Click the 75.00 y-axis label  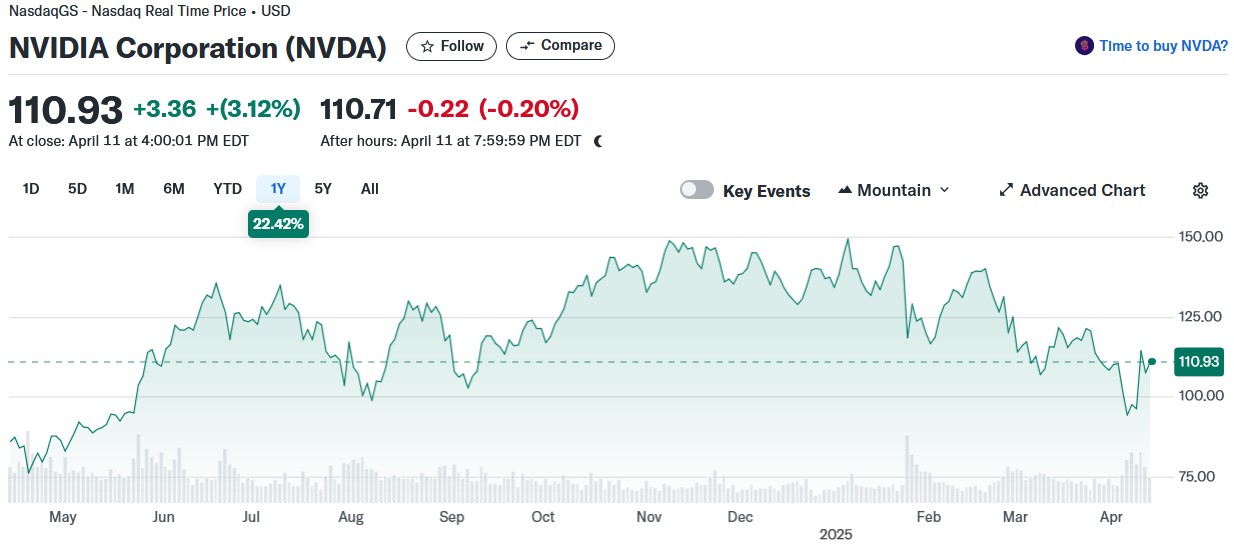[1197, 476]
